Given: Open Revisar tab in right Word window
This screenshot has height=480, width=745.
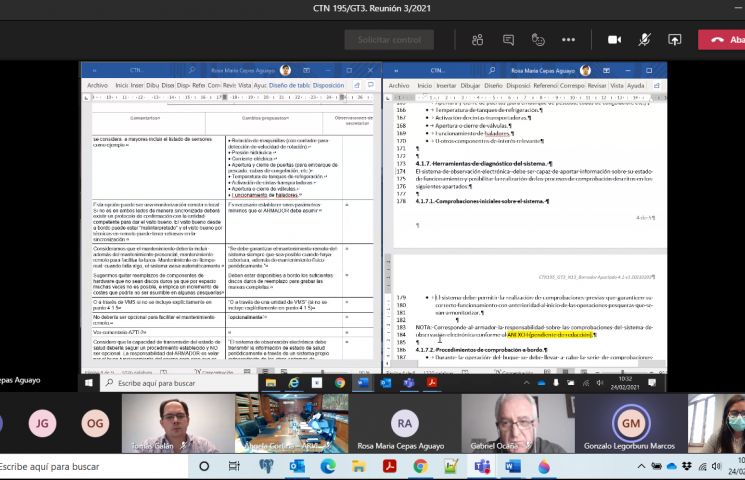Looking at the screenshot, I should (597, 86).
